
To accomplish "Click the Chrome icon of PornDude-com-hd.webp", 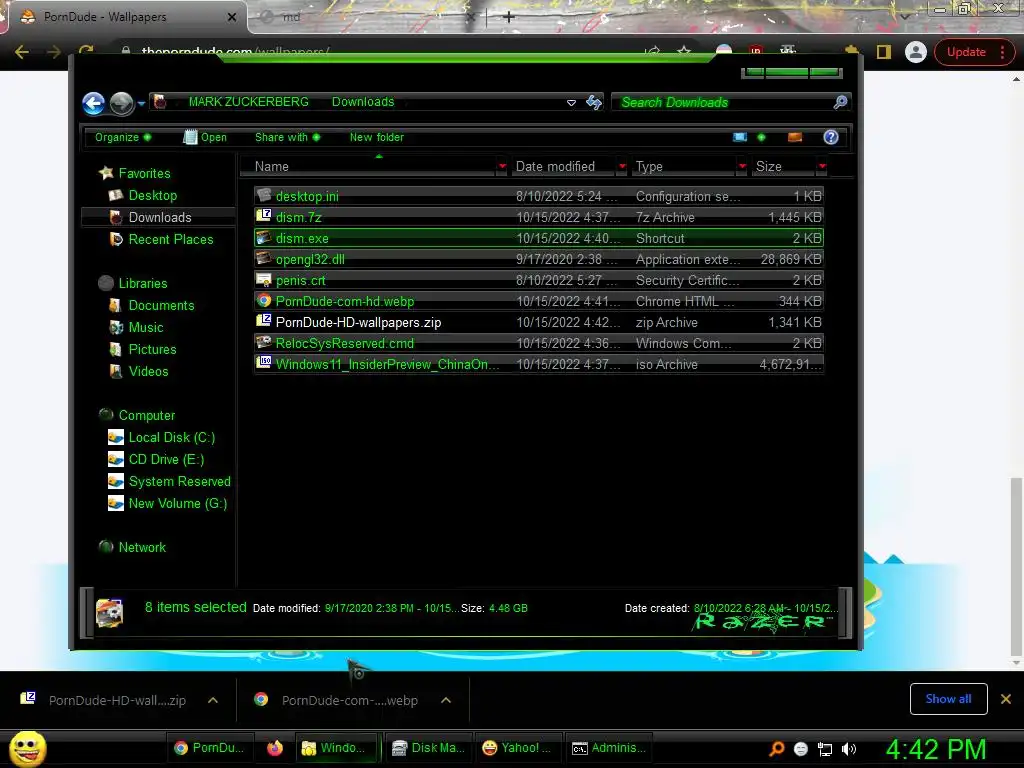I will [x=264, y=300].
